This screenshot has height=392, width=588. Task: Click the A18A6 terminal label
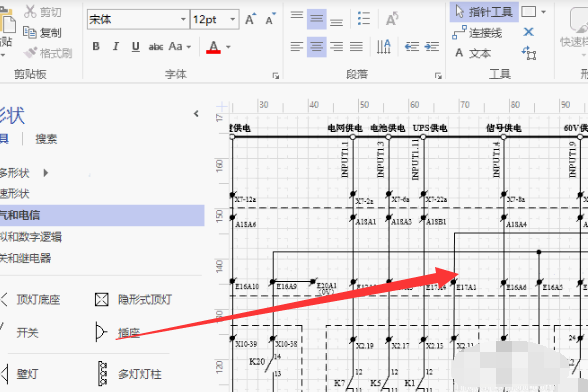click(x=246, y=224)
